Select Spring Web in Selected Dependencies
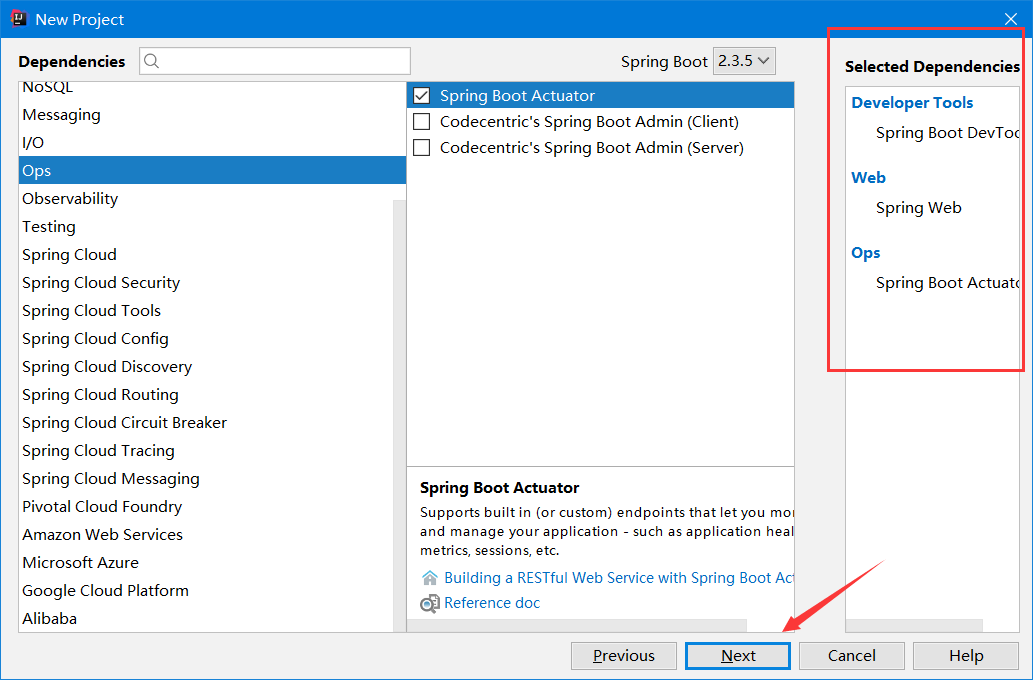Screen dimensions: 1033x680 [918, 208]
